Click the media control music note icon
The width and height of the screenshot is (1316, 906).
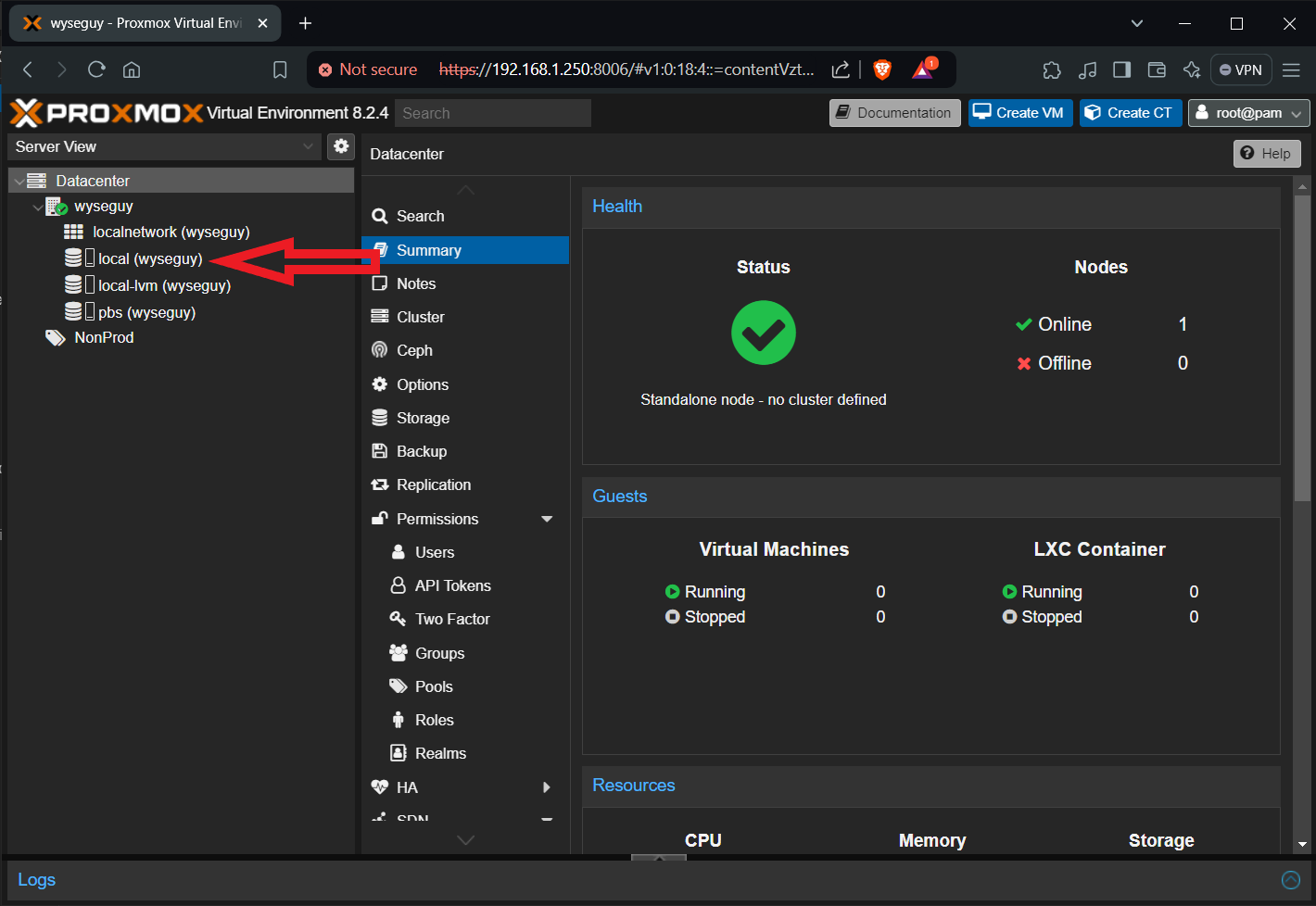pos(1087,69)
